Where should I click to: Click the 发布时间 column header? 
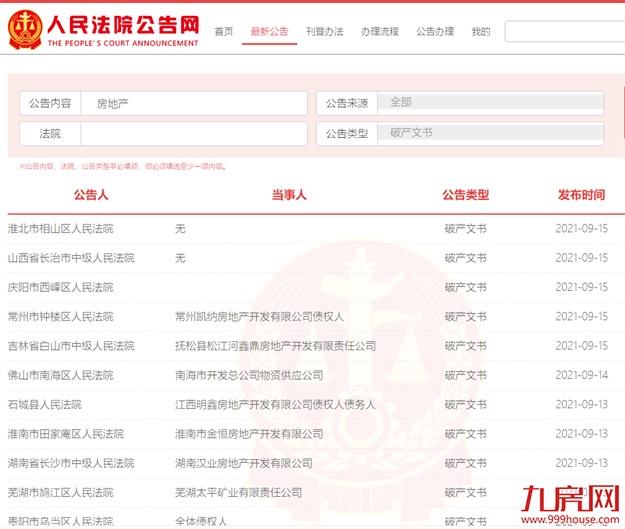pos(581,195)
